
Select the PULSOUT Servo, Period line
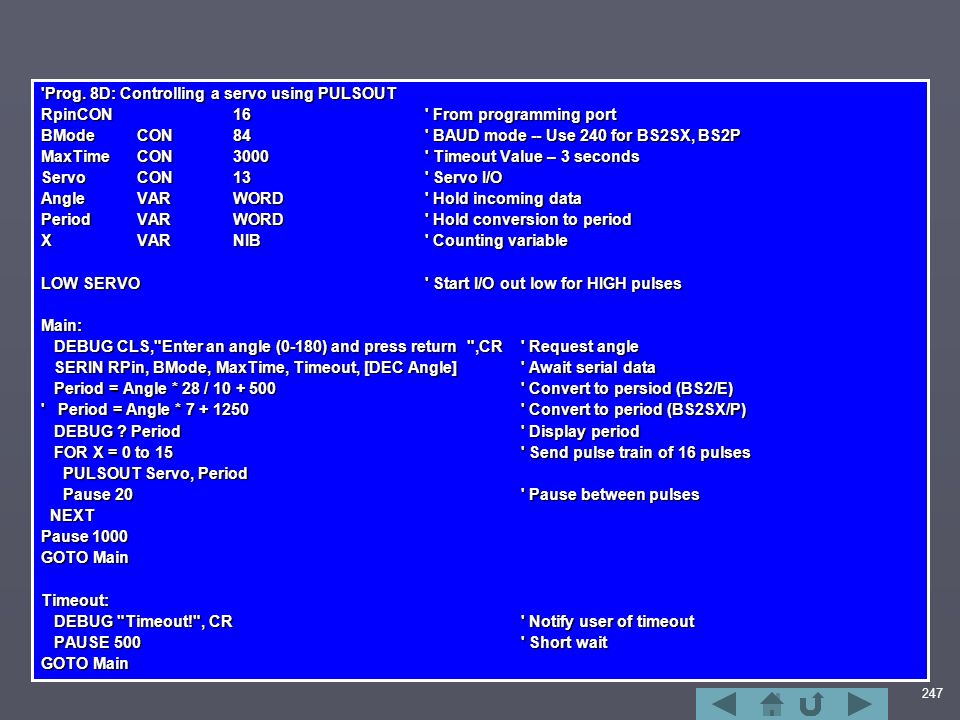(155, 473)
